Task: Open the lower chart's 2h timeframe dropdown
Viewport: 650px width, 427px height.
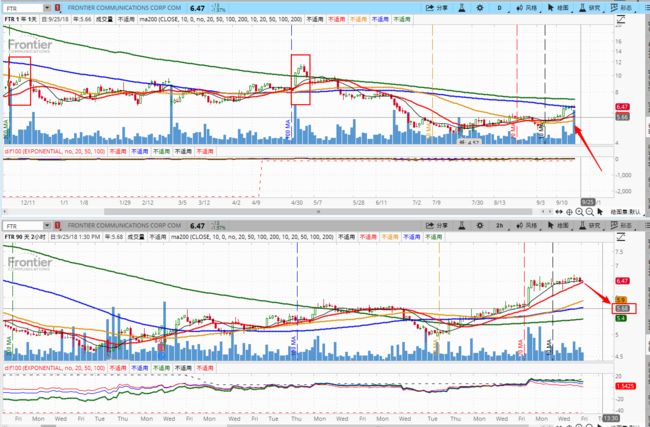Action: pos(500,226)
